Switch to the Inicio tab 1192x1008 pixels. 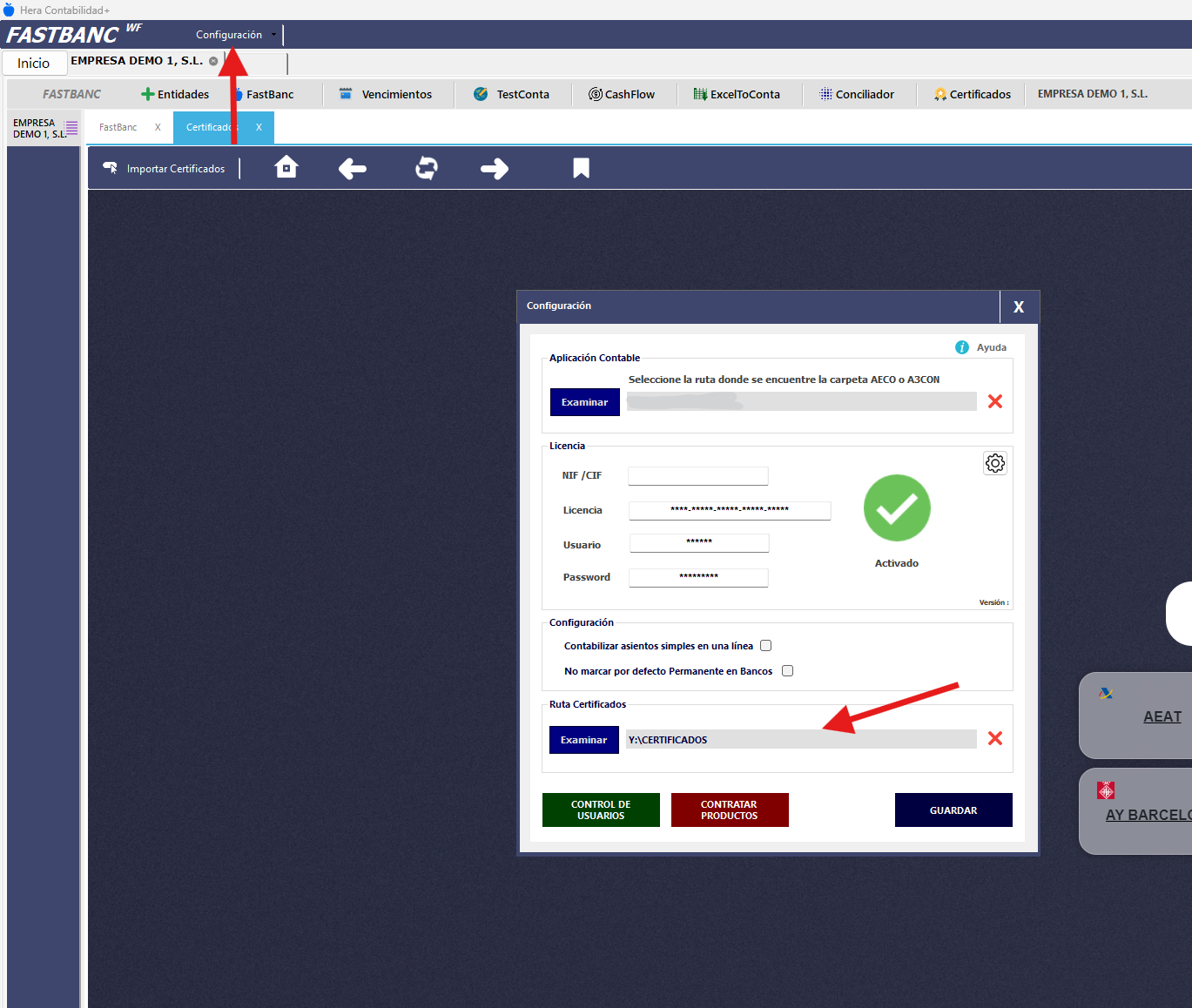tap(34, 63)
